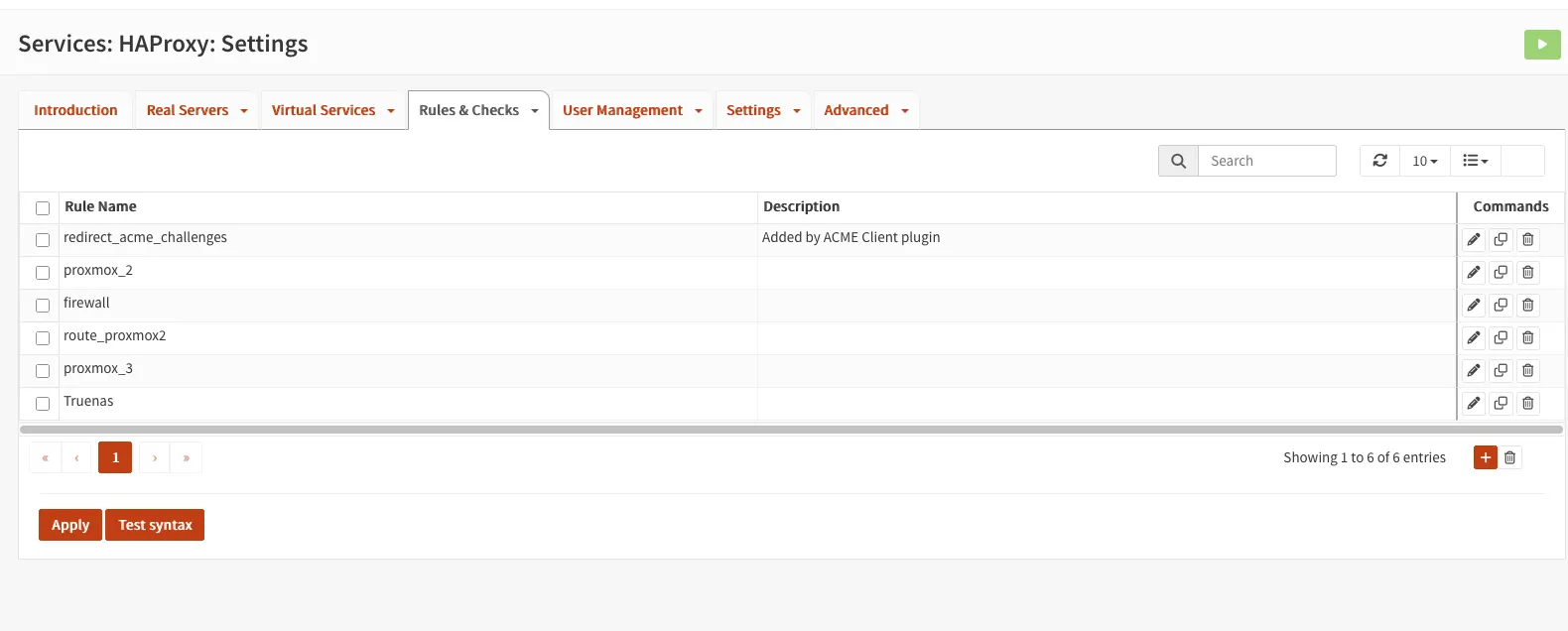1568x631 pixels.
Task: Delete the Truenas rule
Action: (x=1528, y=403)
